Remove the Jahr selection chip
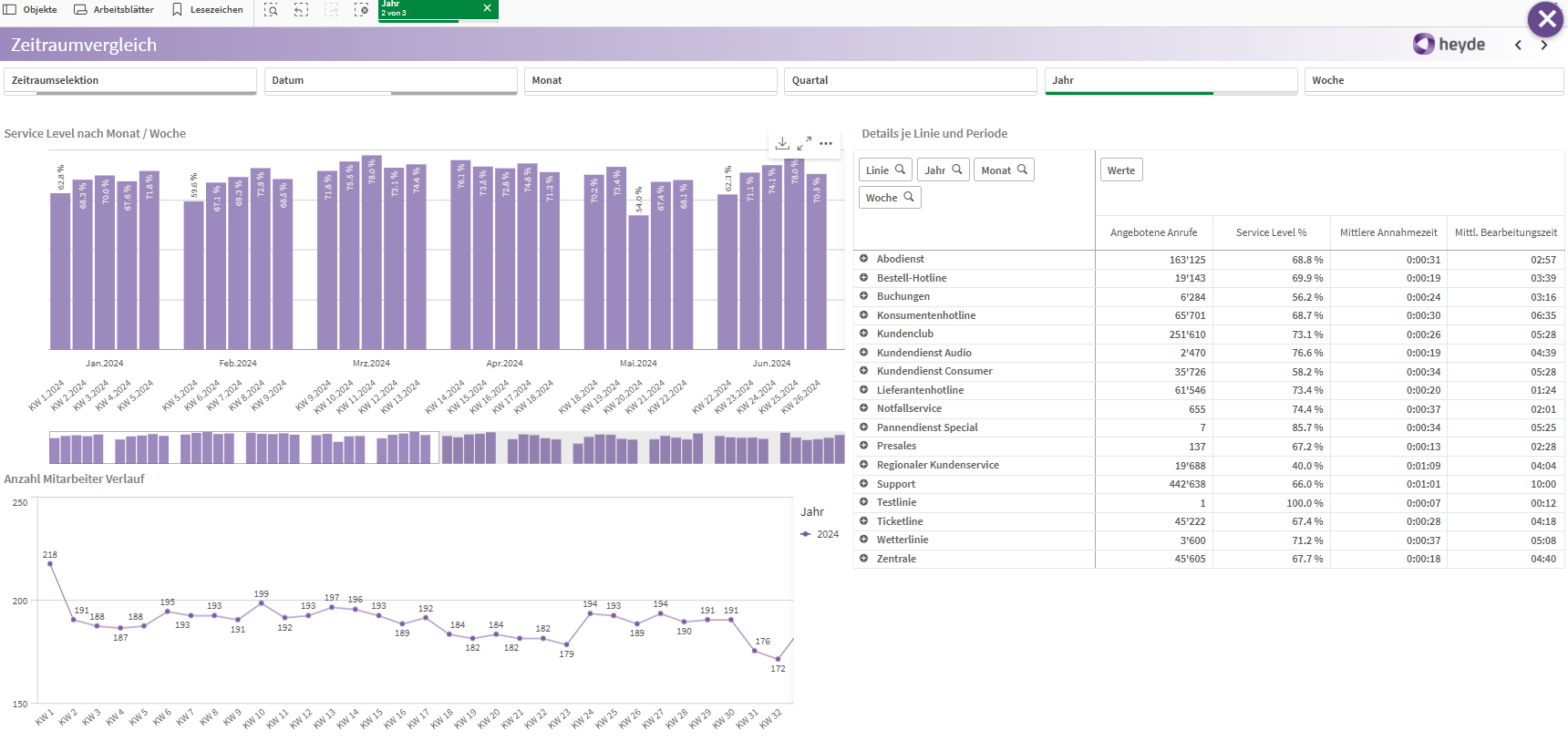1568x741 pixels. 487,8
